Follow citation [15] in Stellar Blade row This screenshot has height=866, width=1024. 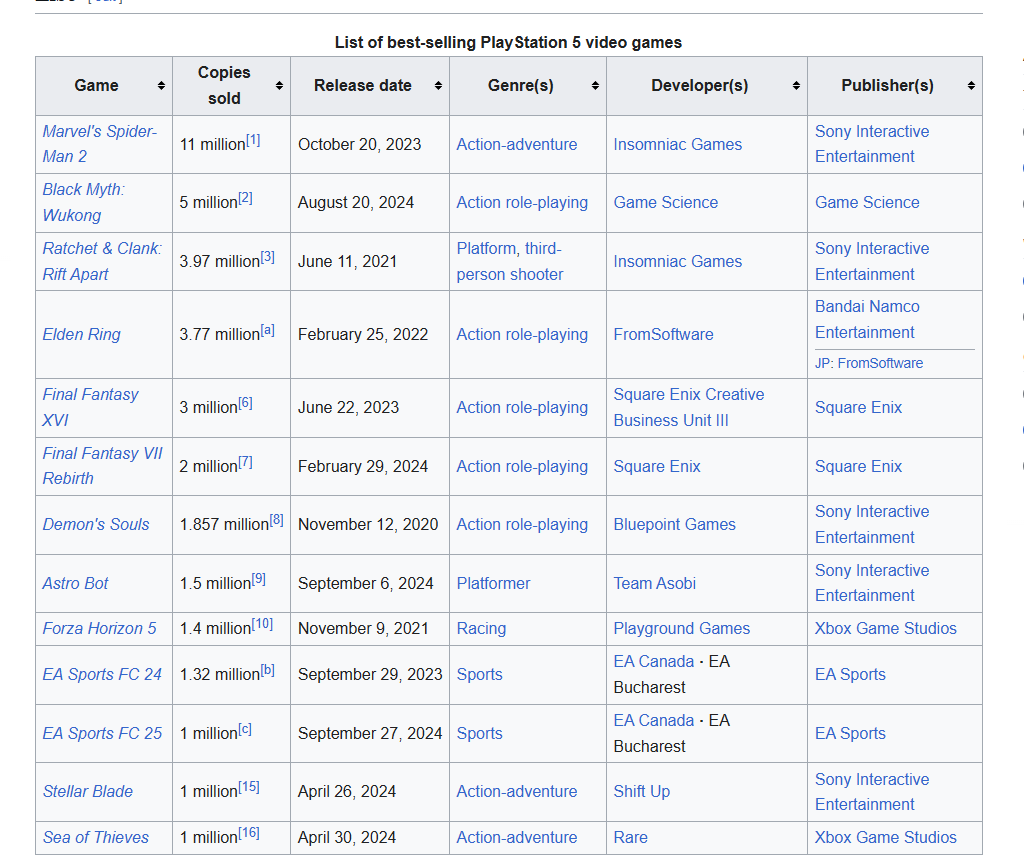(x=249, y=788)
